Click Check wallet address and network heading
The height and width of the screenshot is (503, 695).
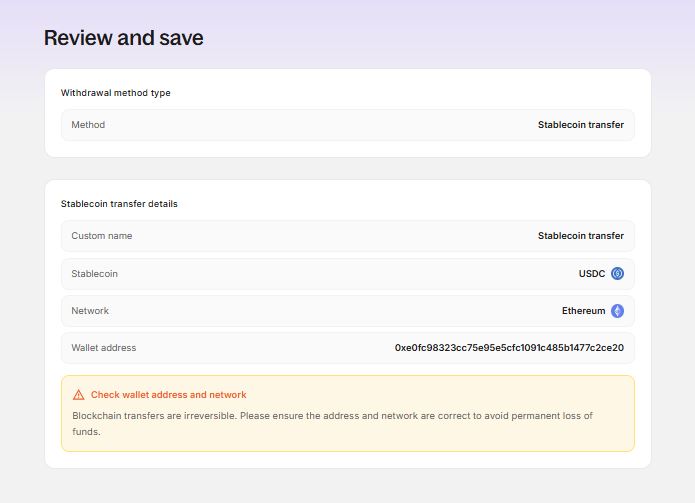pos(168,395)
